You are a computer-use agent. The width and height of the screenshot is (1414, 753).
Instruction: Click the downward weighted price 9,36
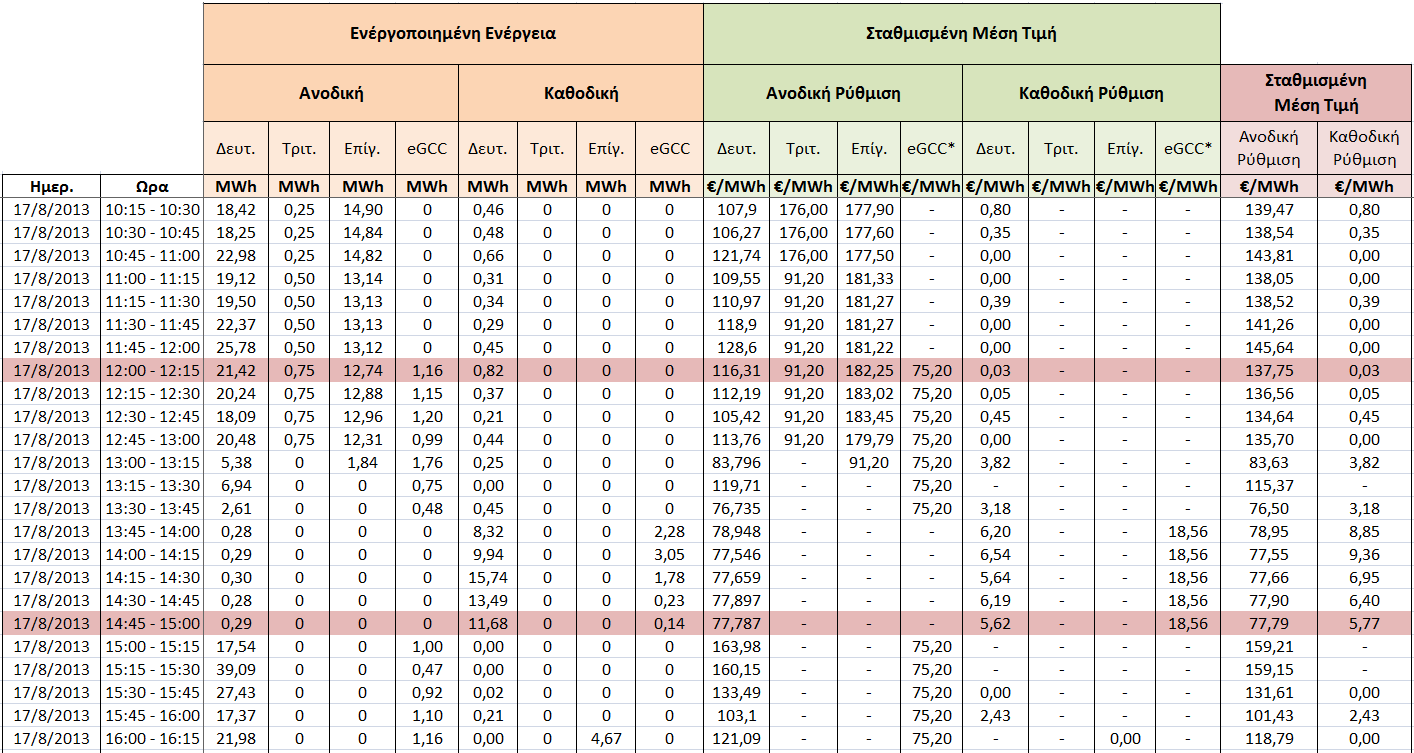[x=1365, y=555]
